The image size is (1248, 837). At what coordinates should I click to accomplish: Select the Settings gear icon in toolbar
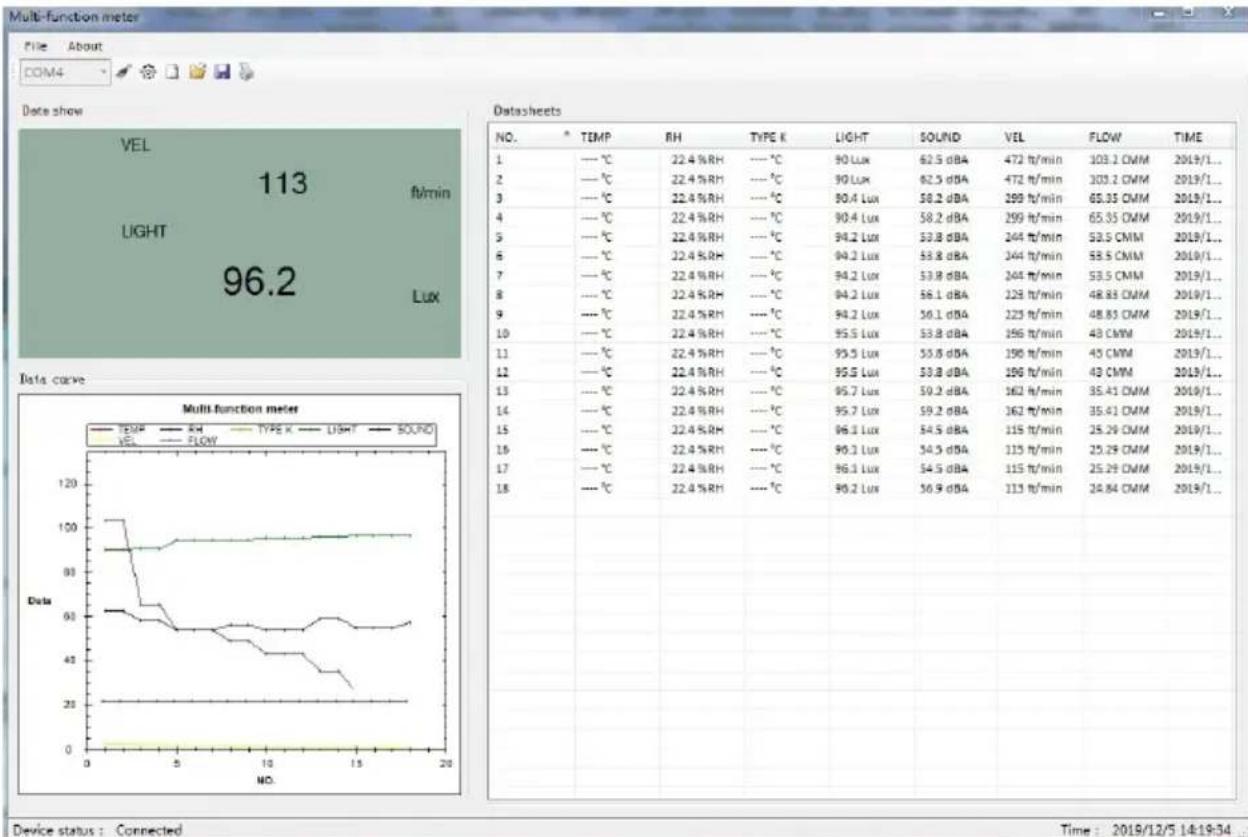[x=149, y=73]
